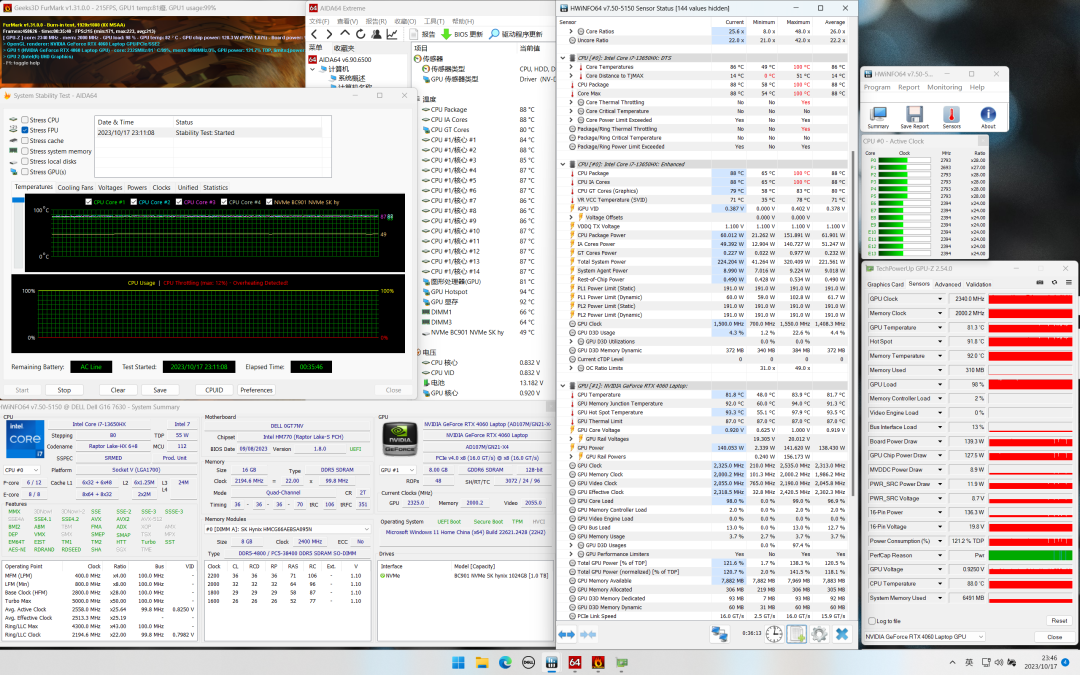Open Sensors via the thermometer icon

(x=951, y=113)
